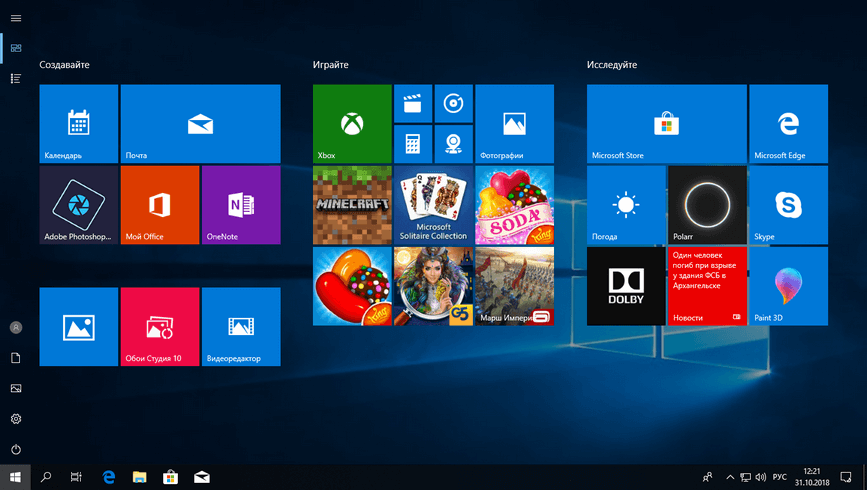The width and height of the screenshot is (867, 490).
Task: Launch the Polarr tile
Action: (707, 205)
